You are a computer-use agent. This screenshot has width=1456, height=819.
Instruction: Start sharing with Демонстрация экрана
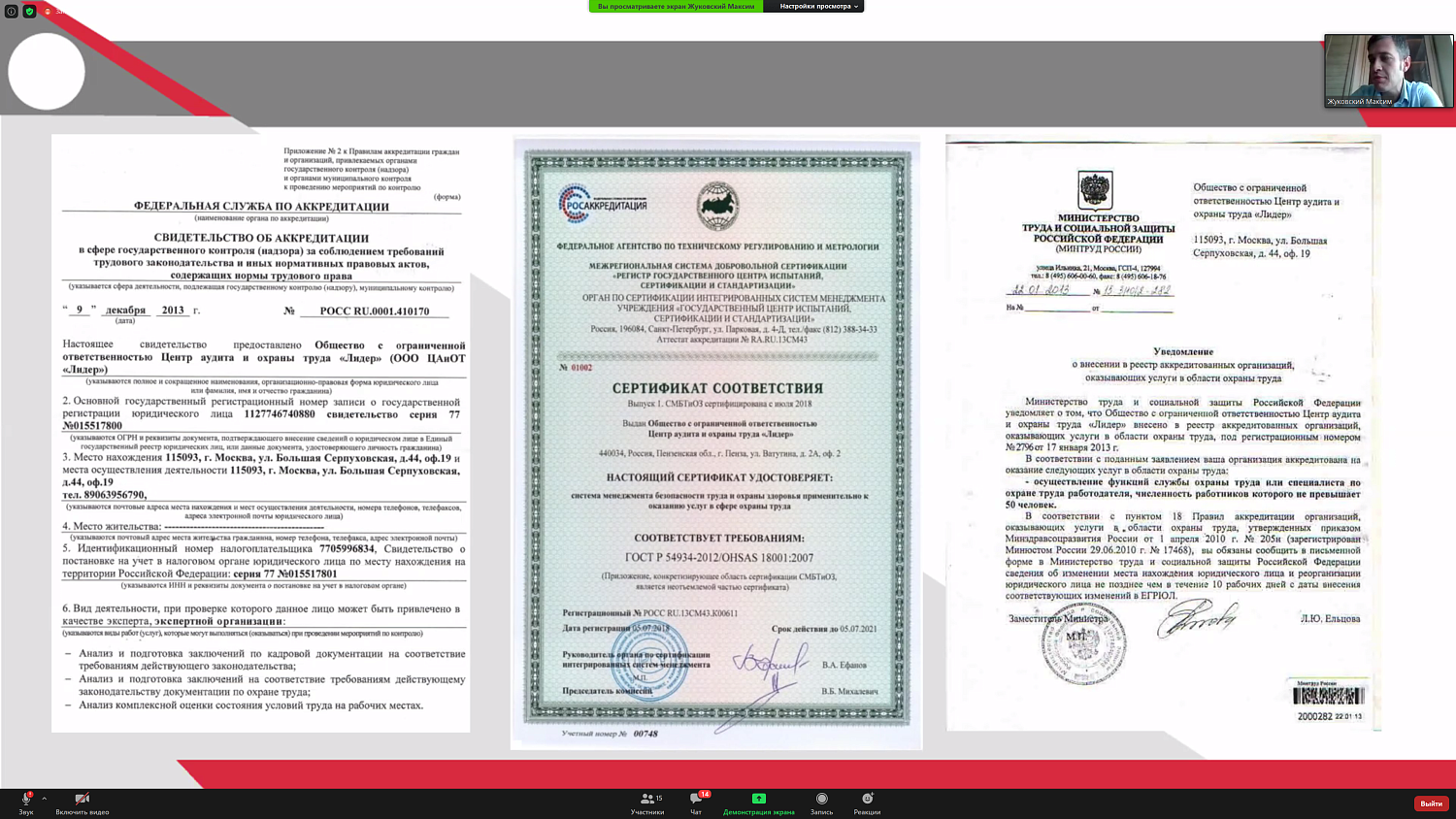pyautogui.click(x=759, y=803)
